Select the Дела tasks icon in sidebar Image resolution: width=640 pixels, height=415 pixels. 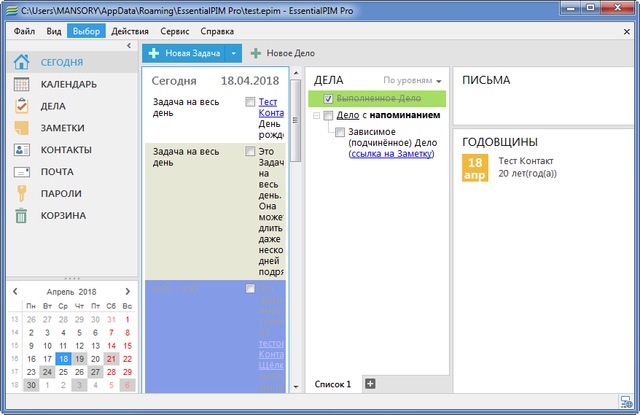[22, 106]
